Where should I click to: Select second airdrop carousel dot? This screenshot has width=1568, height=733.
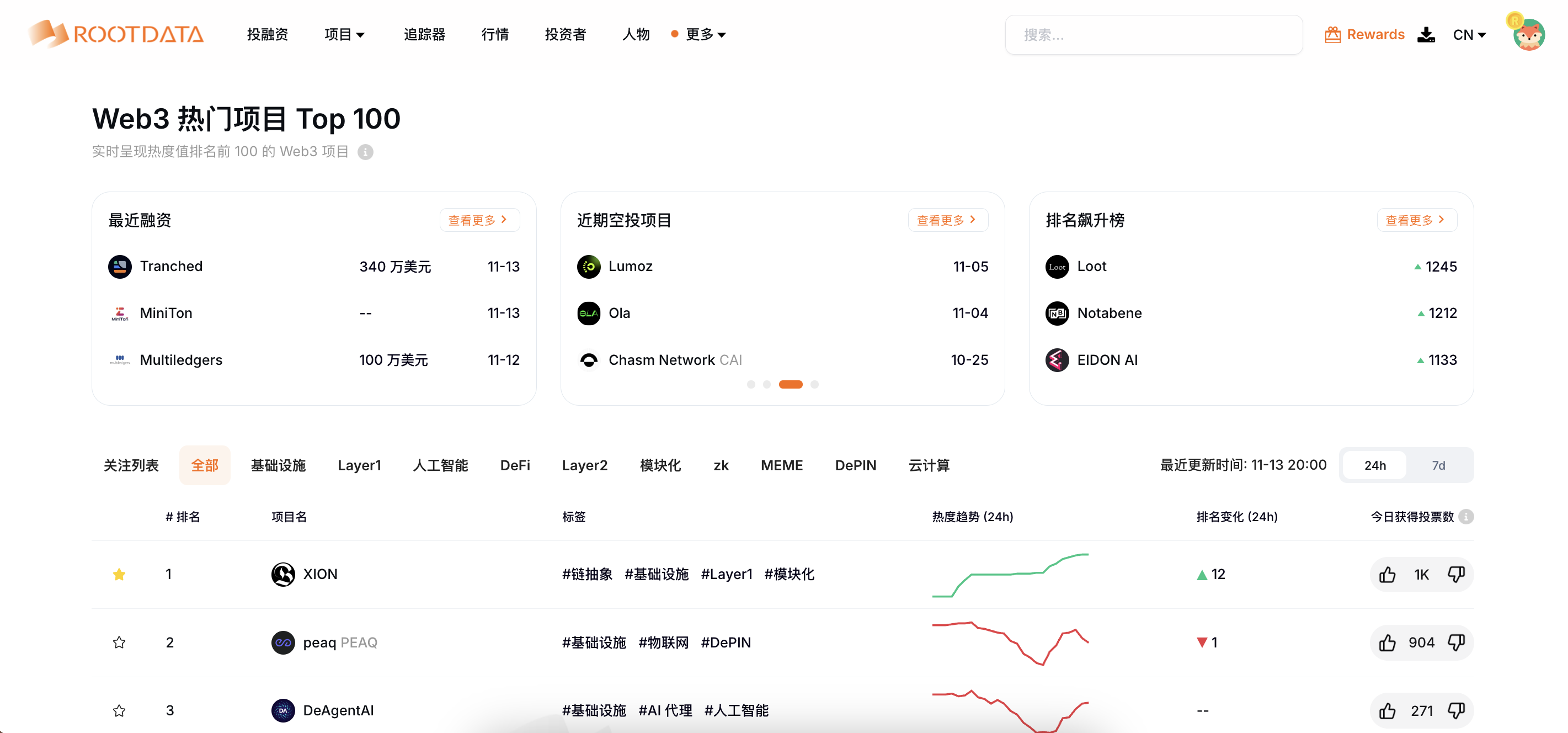pos(767,384)
